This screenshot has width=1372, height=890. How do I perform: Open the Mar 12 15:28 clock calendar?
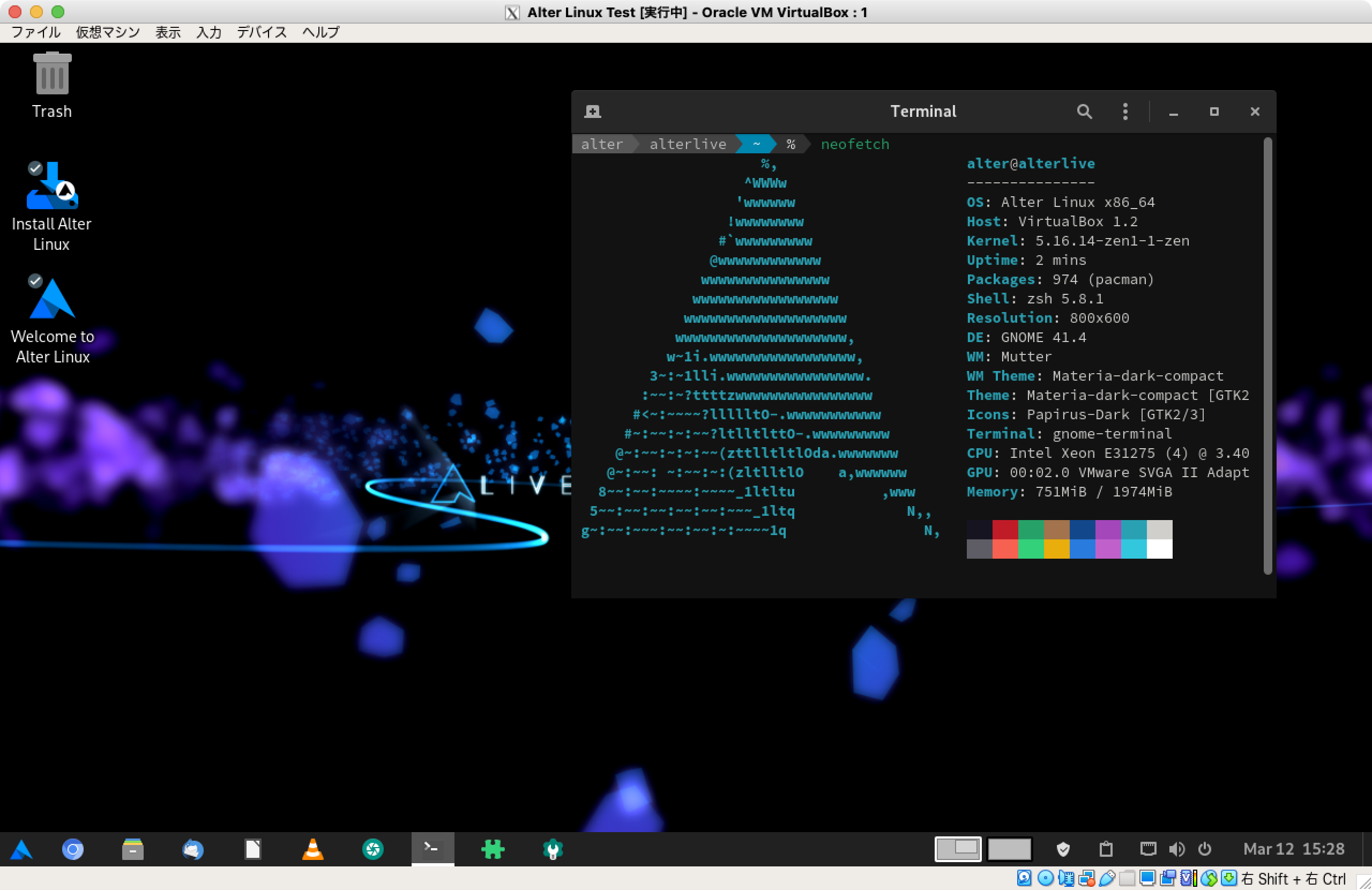(x=1294, y=849)
